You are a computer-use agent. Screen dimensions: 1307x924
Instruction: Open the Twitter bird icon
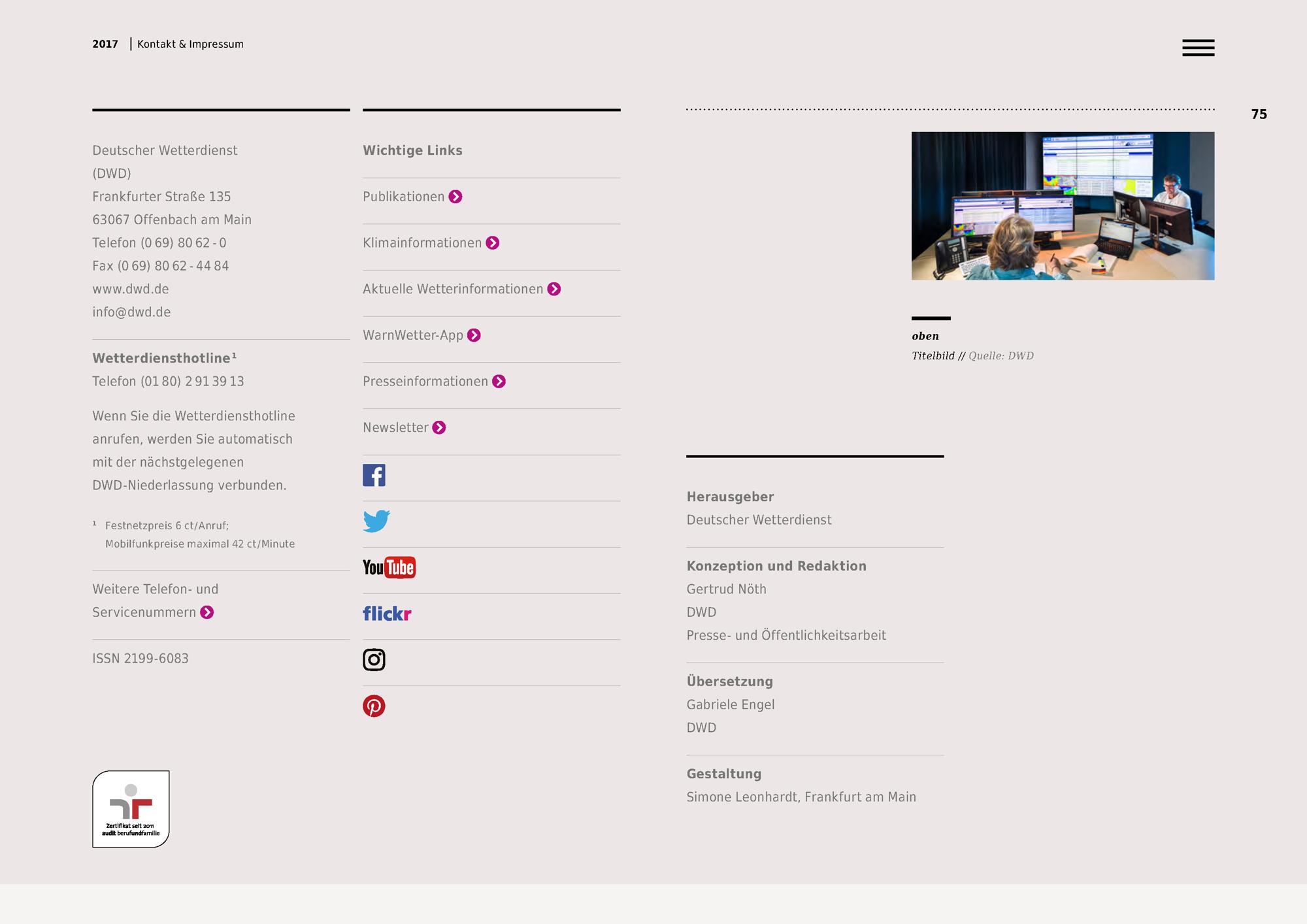coord(376,521)
